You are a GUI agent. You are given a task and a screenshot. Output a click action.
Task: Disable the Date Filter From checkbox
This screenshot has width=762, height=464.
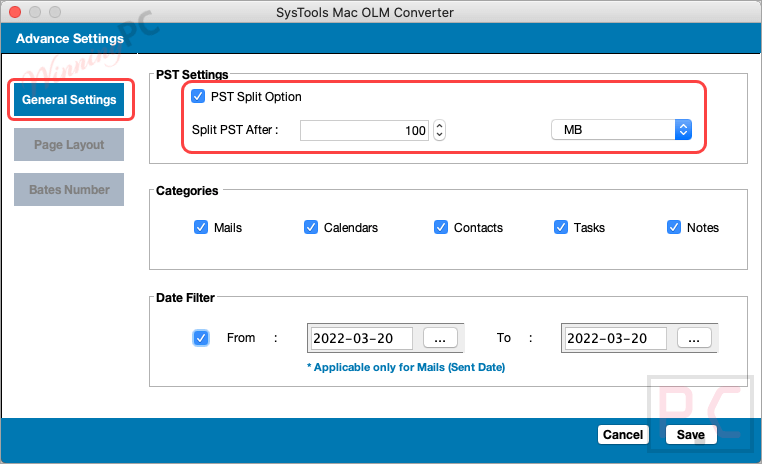(x=201, y=338)
